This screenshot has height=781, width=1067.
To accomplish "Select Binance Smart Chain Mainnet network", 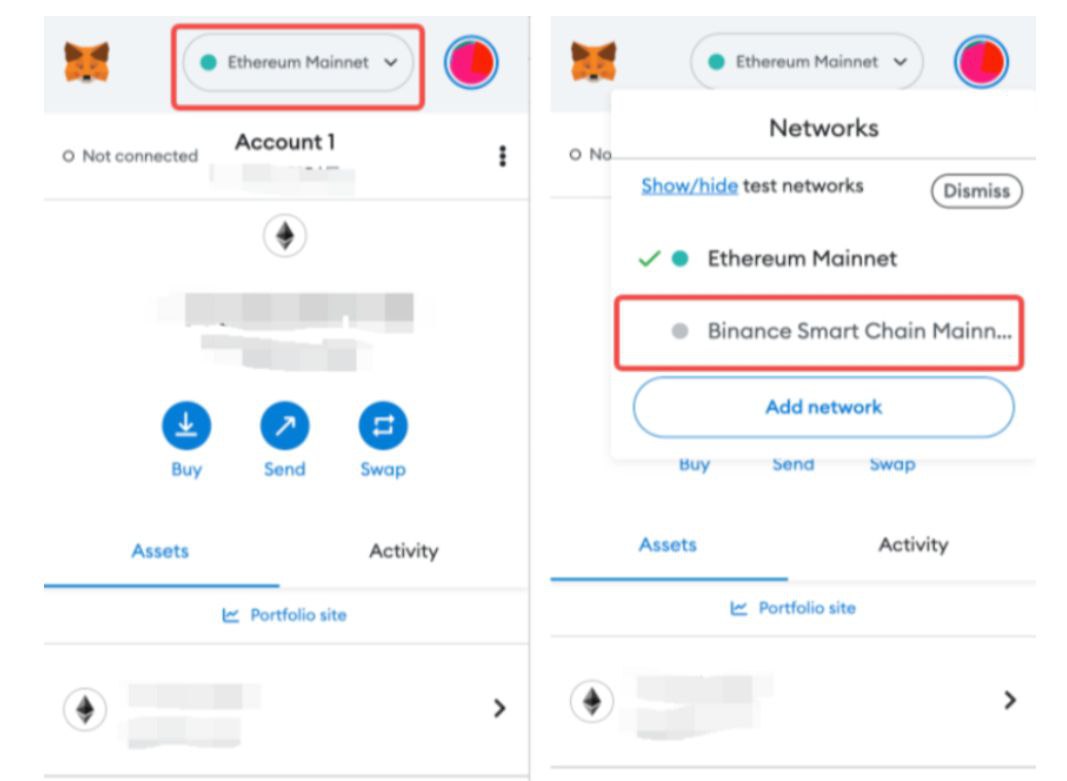I will (858, 331).
